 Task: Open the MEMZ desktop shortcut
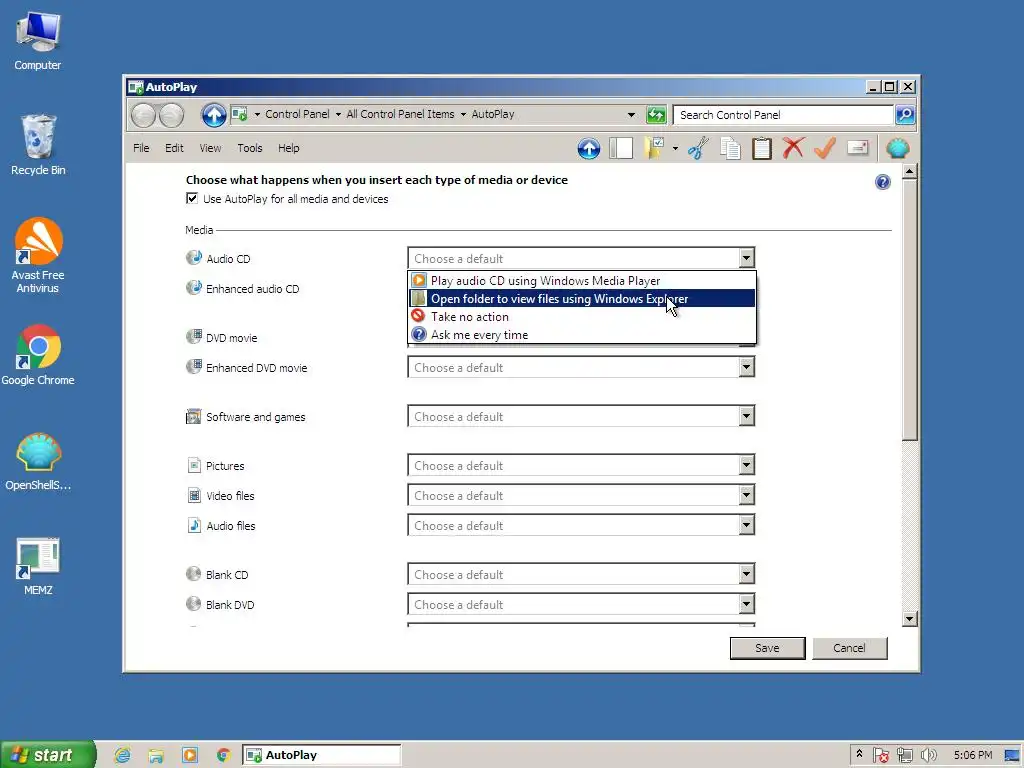coord(38,566)
